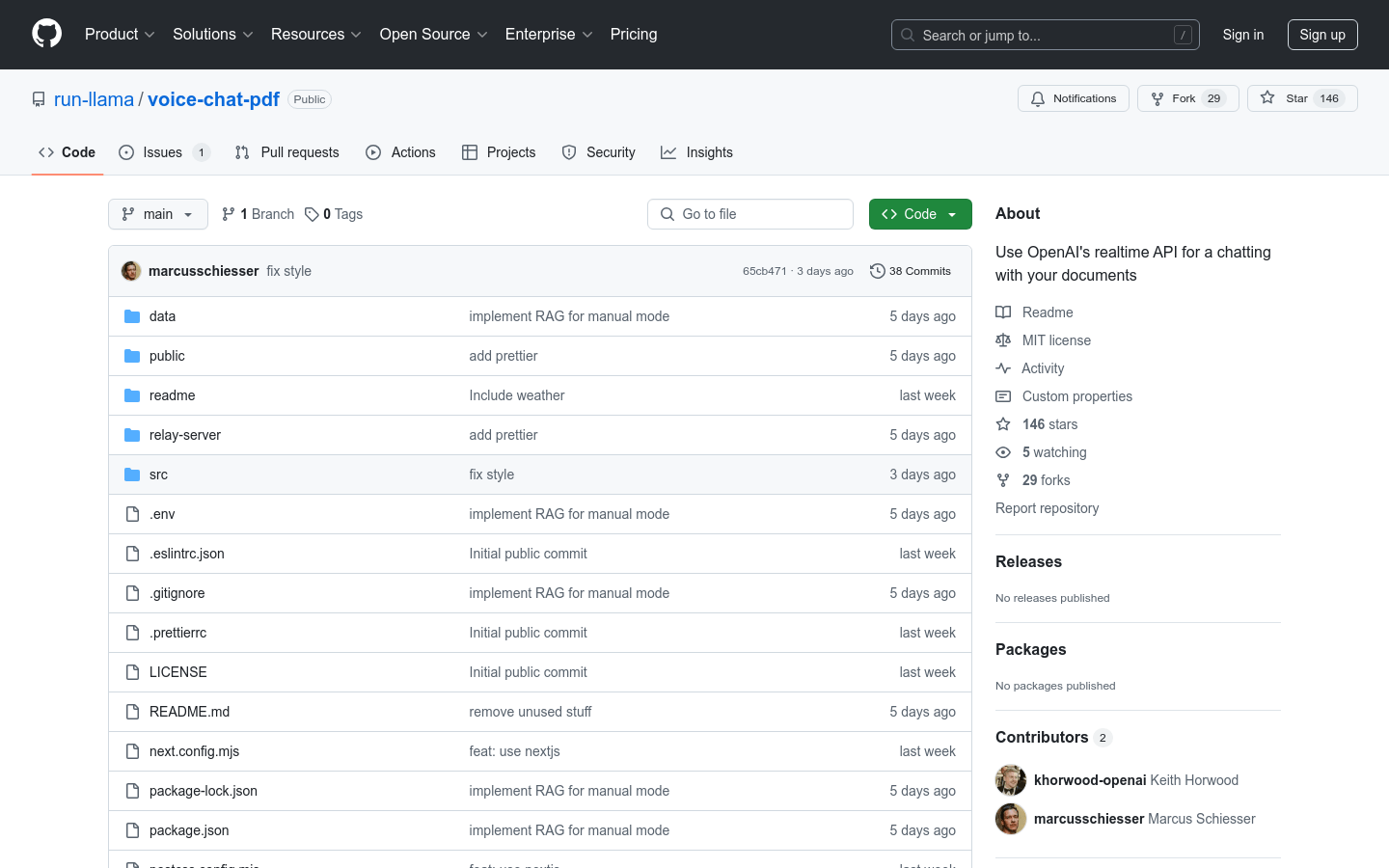Open the next.config.mjs file
The image size is (1389, 868).
(x=194, y=751)
